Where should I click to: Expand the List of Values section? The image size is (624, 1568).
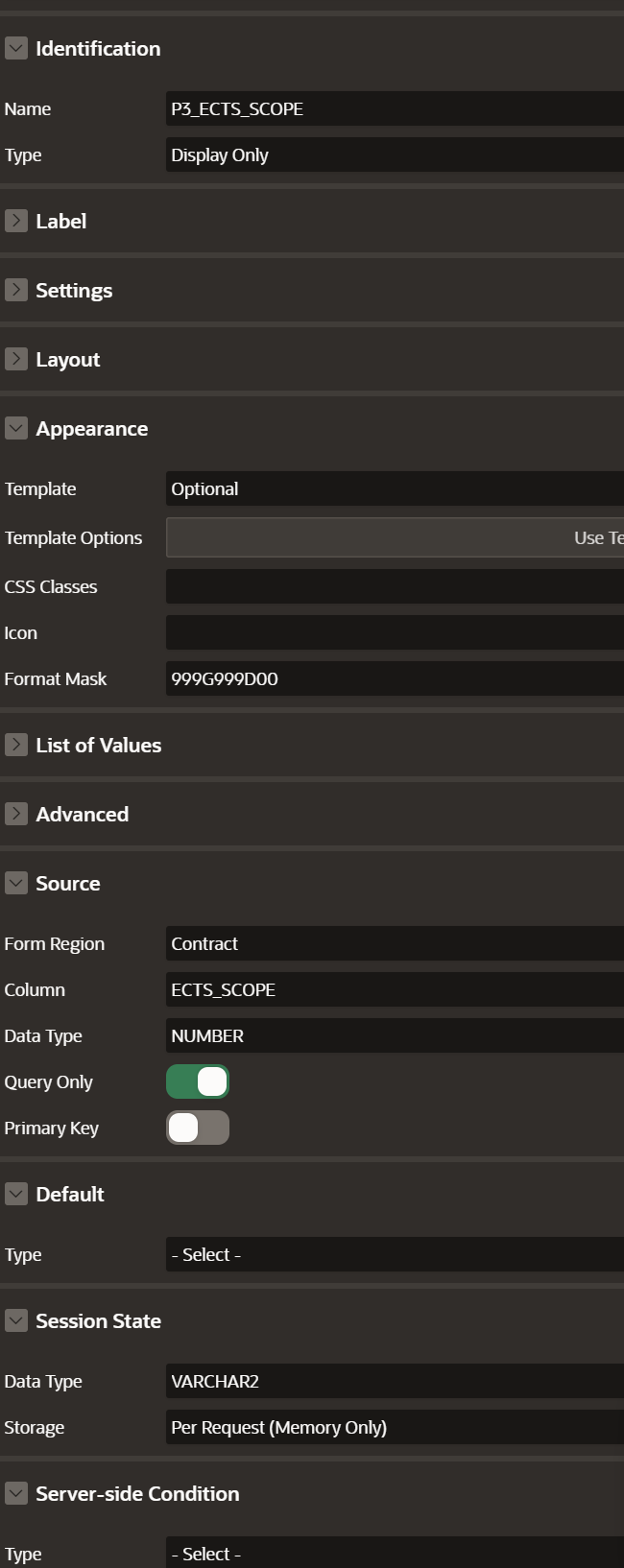pos(15,745)
